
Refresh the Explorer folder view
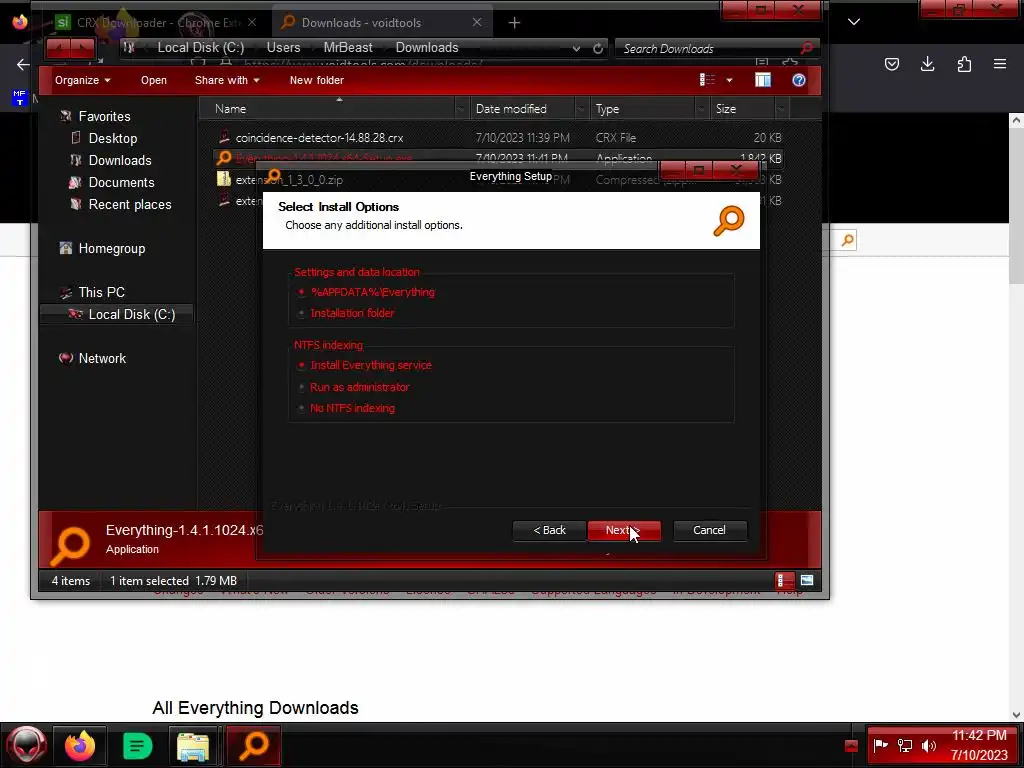pyautogui.click(x=598, y=48)
